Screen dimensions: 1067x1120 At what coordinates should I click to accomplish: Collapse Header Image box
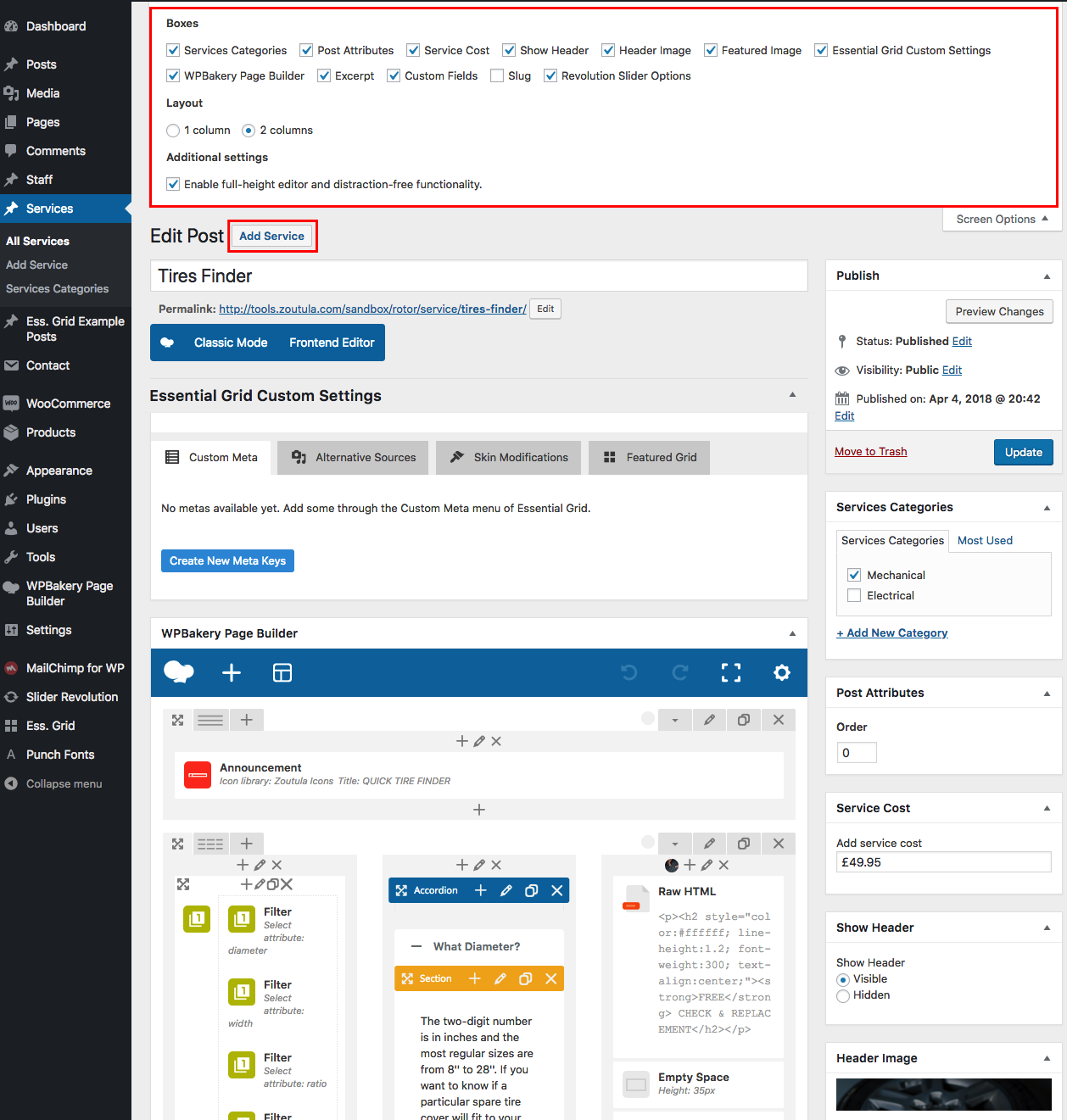click(x=1047, y=1059)
